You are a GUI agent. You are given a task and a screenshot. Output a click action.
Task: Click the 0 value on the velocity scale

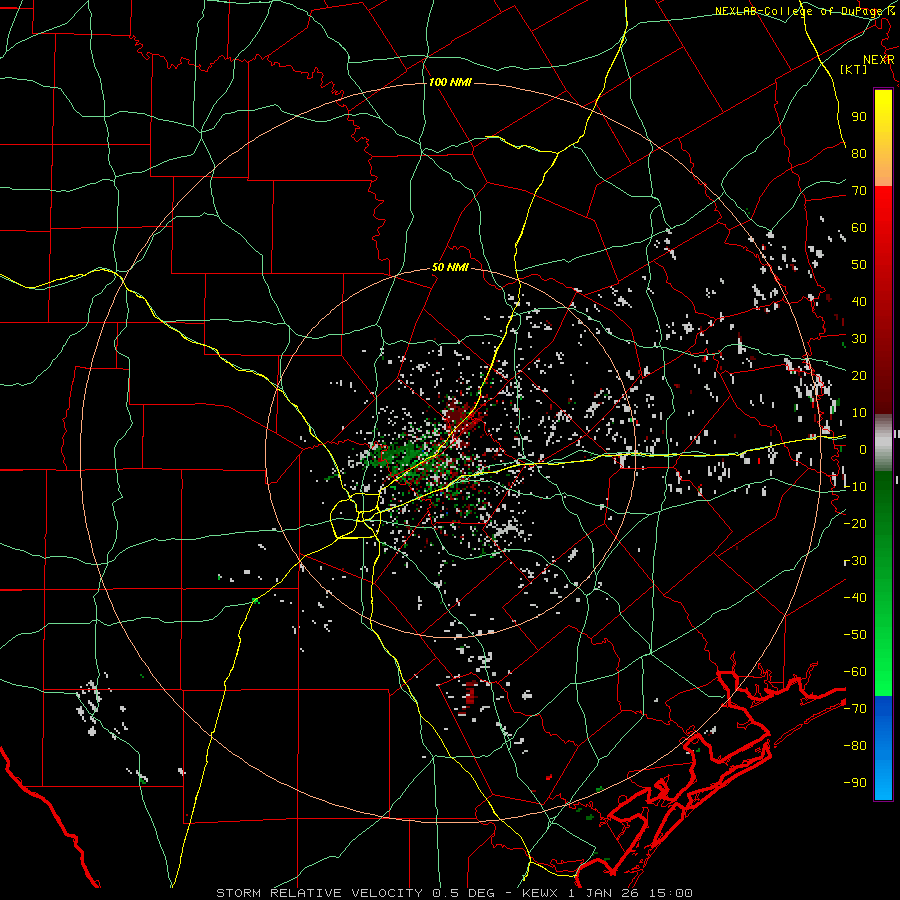pyautogui.click(x=863, y=449)
